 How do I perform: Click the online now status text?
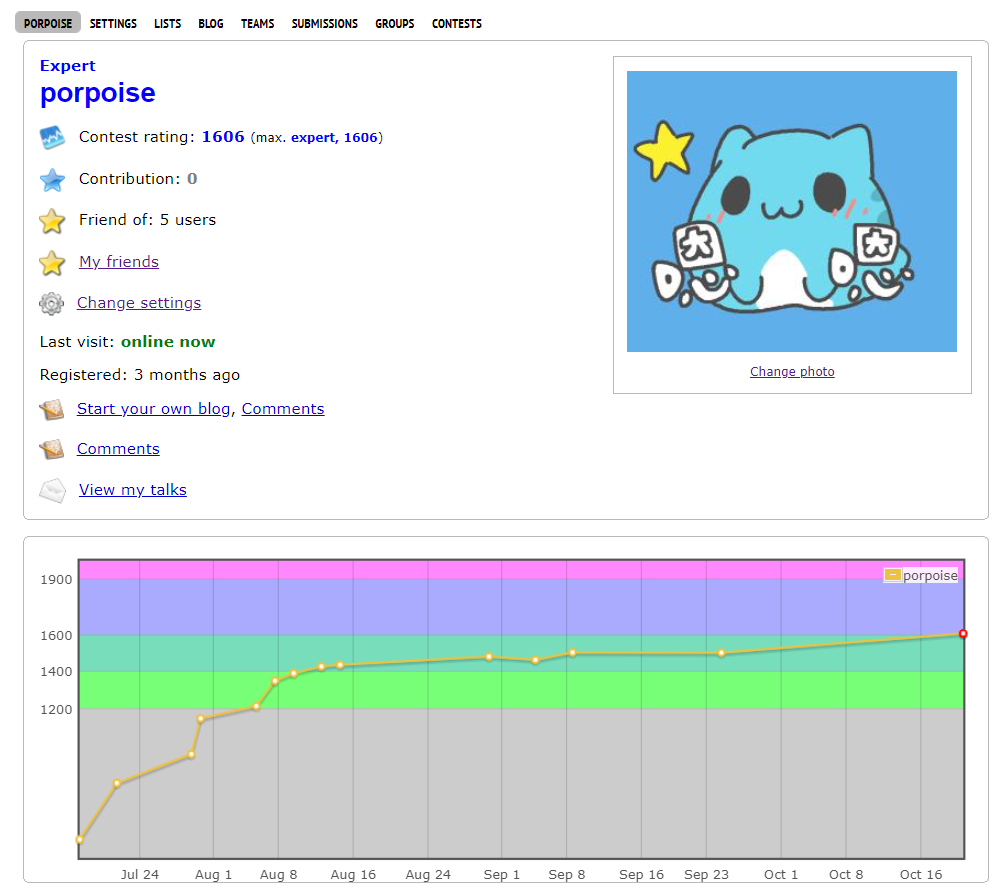(x=168, y=342)
